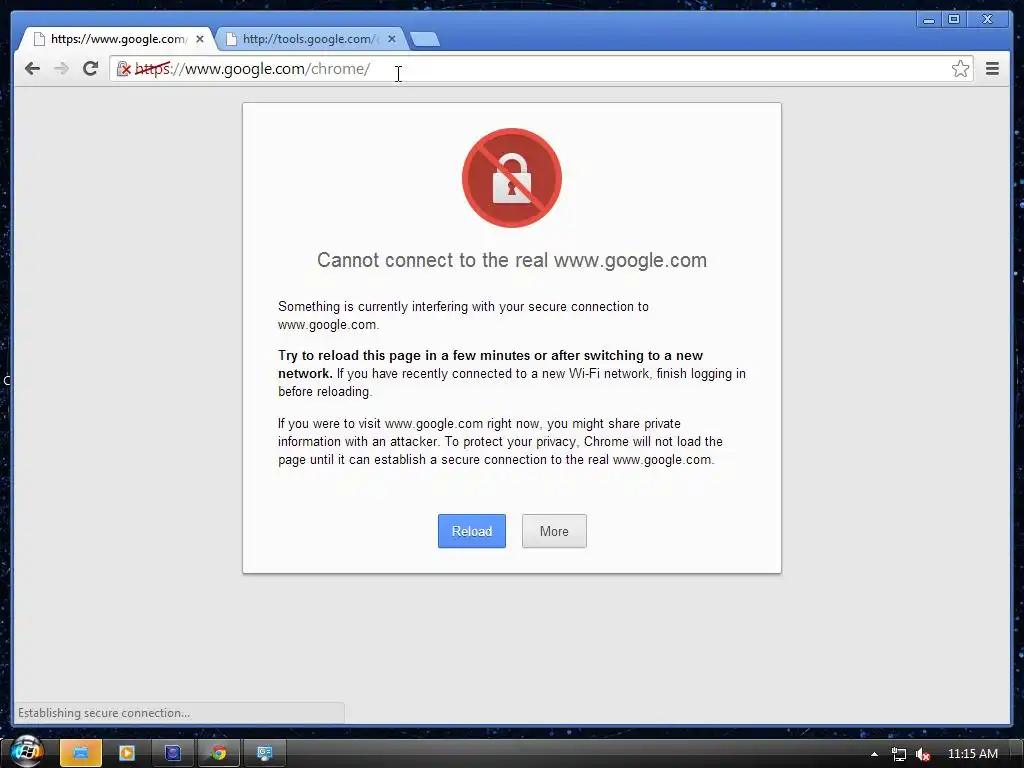Screen dimensions: 1024x768
Task: Minimize the Chrome window
Action: (929, 20)
